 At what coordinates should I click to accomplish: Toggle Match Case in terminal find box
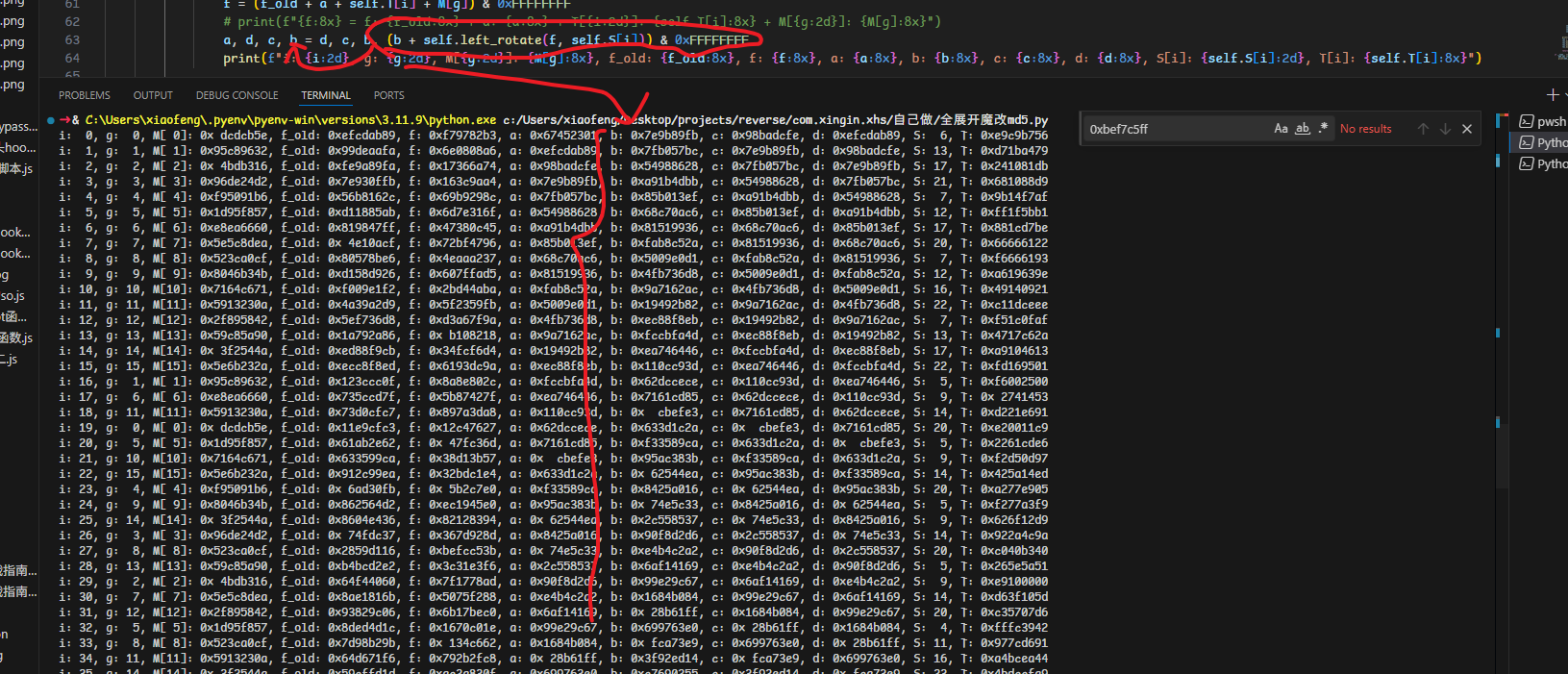pos(1281,128)
